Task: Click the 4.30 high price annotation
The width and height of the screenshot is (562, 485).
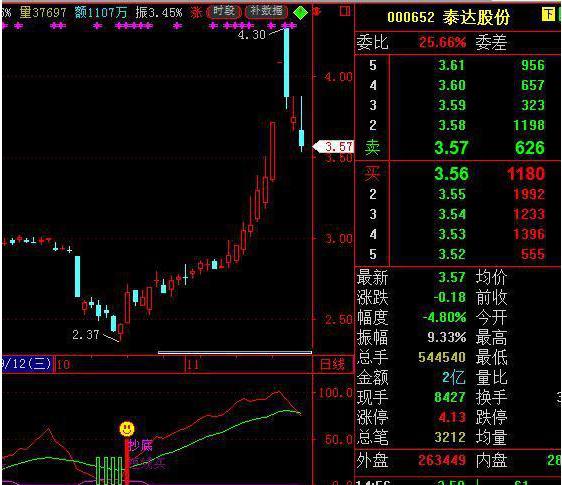Action: tap(252, 34)
